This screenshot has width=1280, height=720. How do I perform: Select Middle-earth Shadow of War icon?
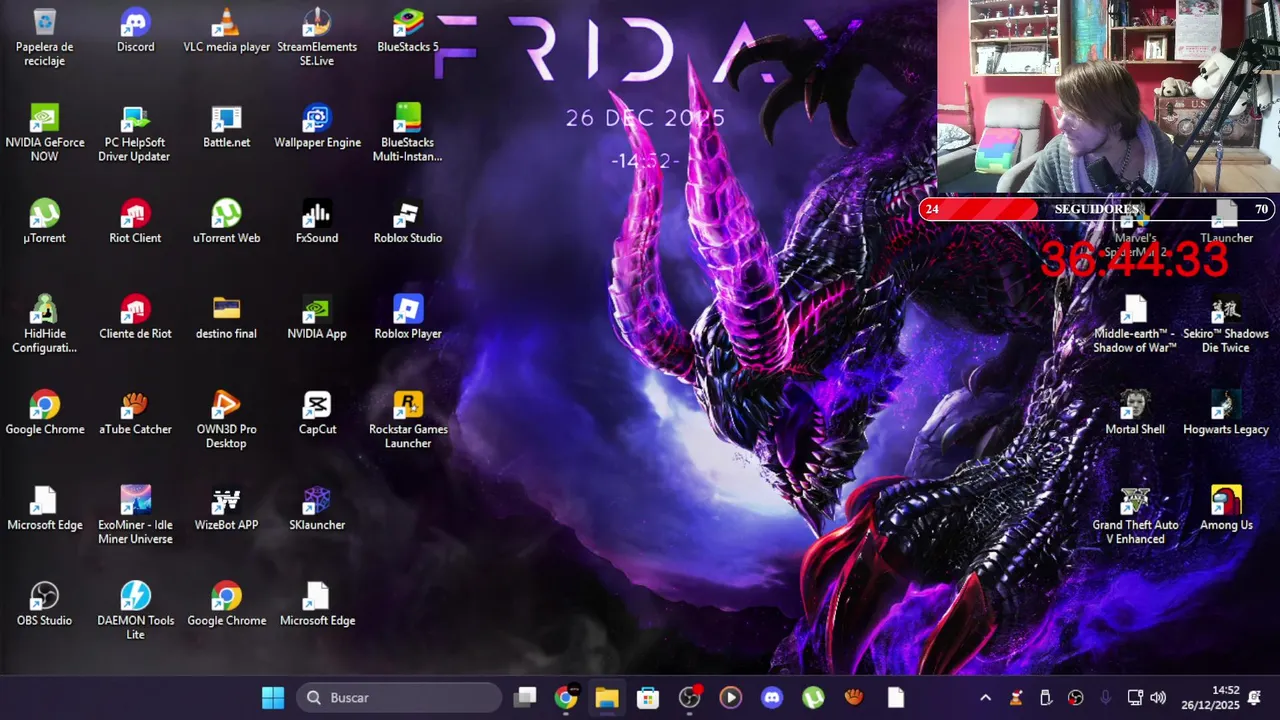point(1135,324)
